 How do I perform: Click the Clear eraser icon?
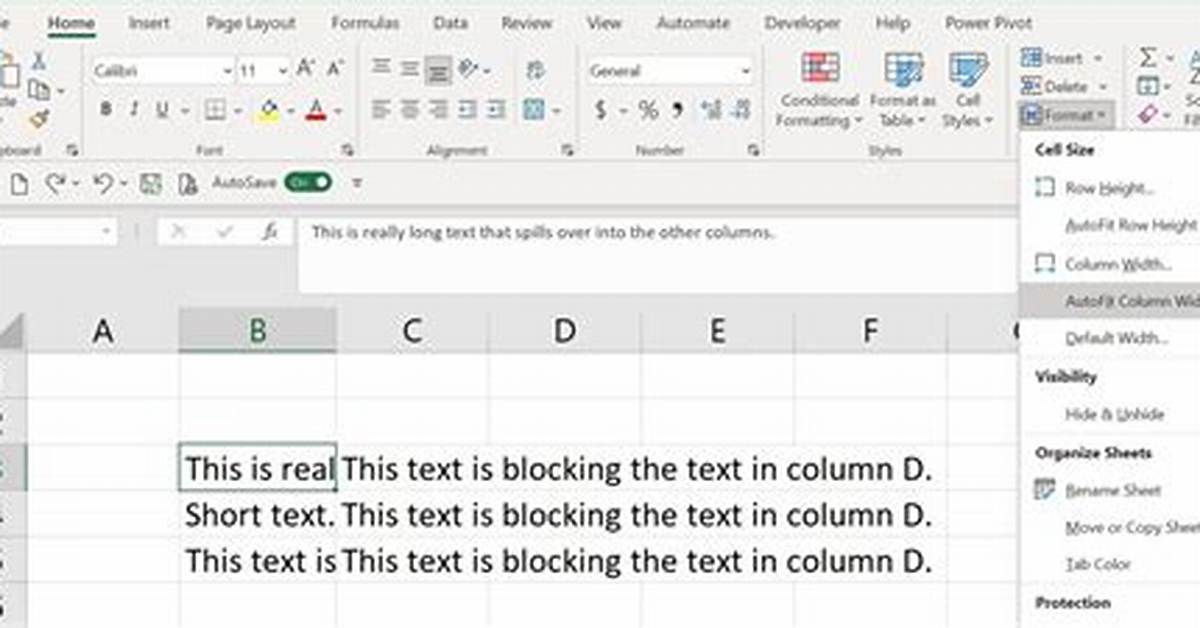click(x=1147, y=116)
